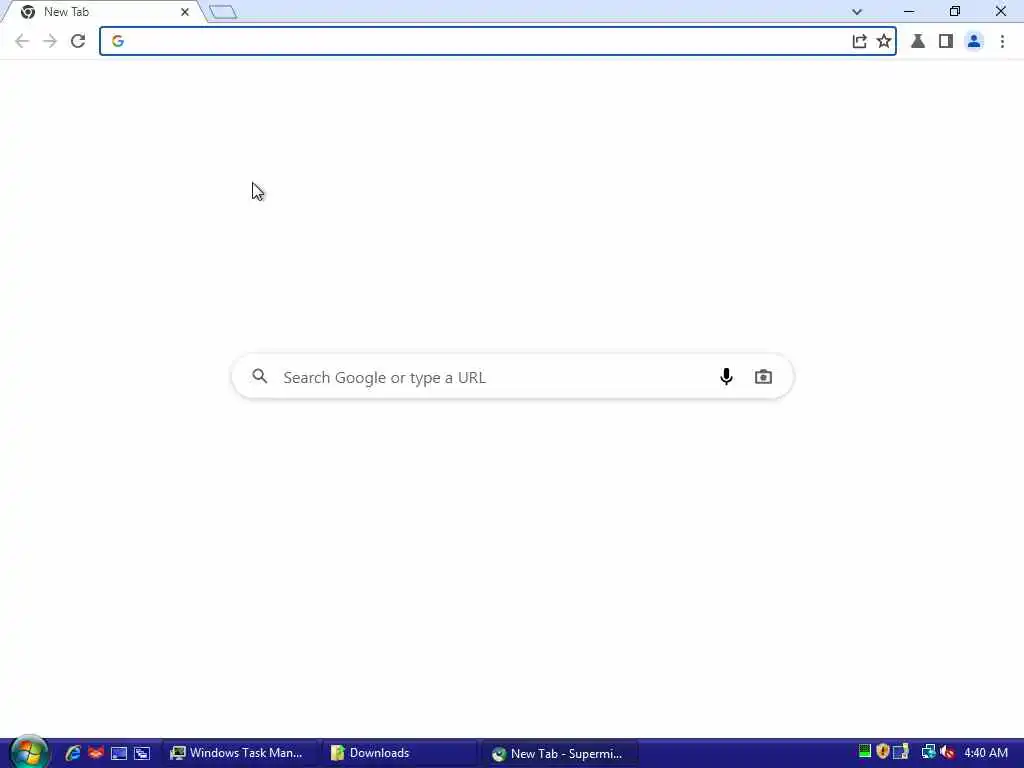The height and width of the screenshot is (768, 1024).
Task: Switch to the Downloads taskbar window
Action: (400, 753)
